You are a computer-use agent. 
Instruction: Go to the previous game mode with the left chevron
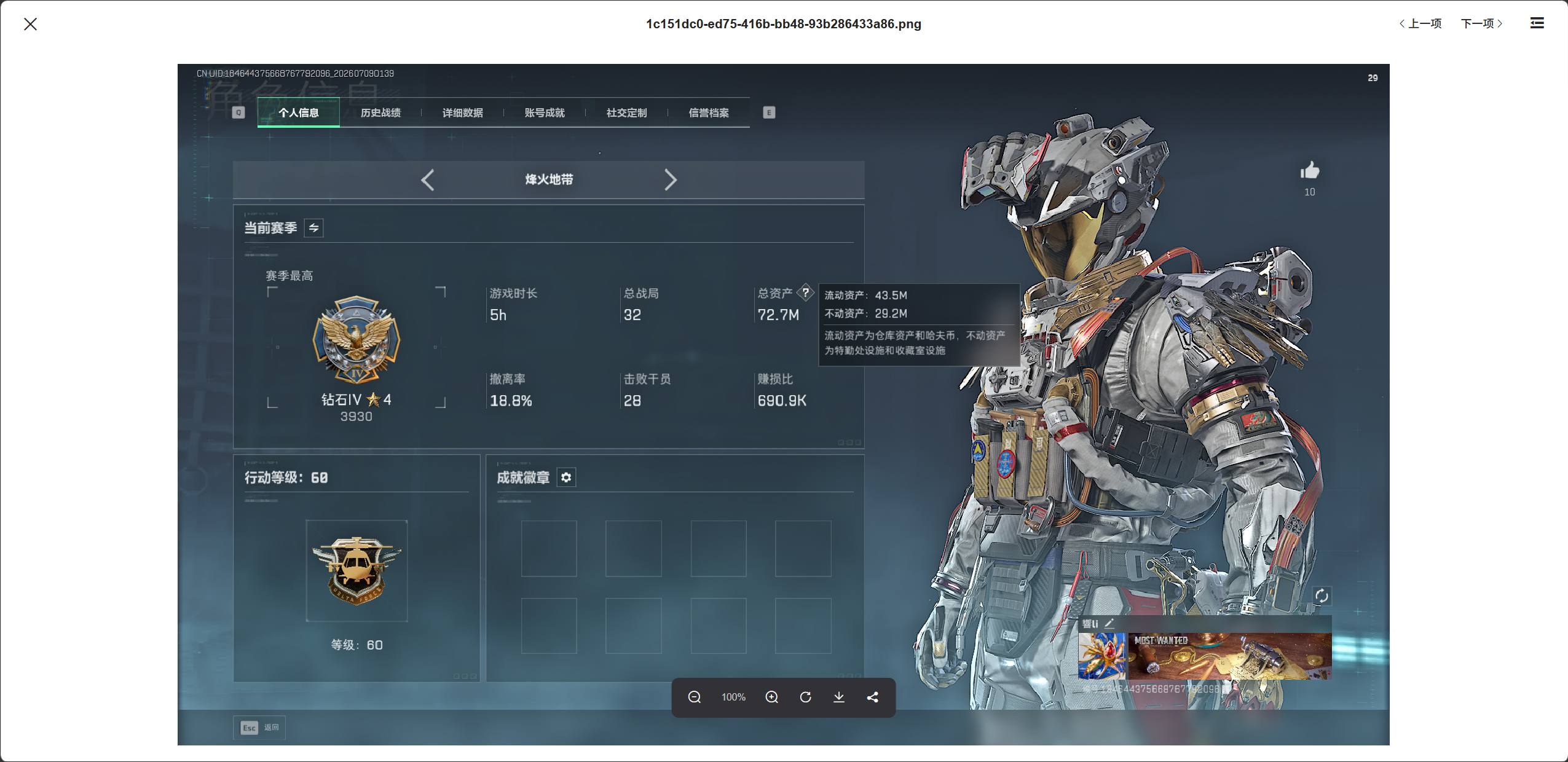coord(428,180)
